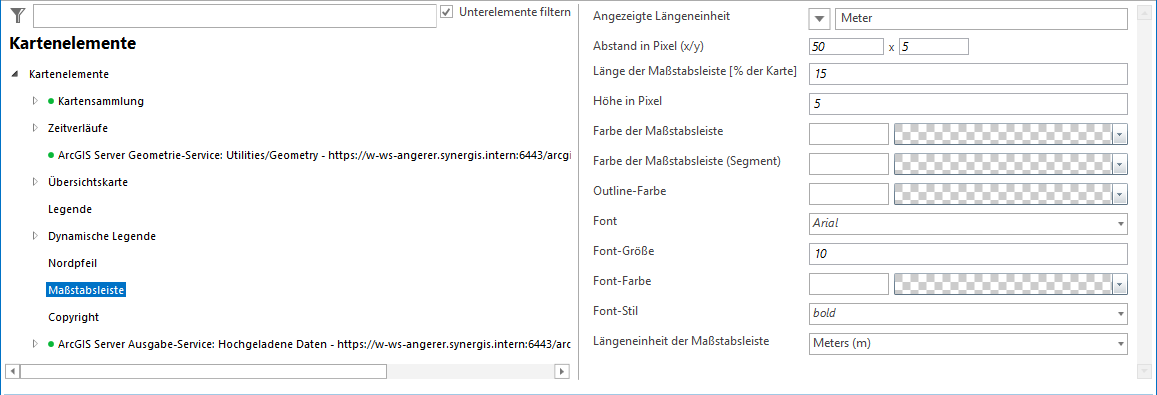
Task: Select the Zeitverläufe tree item
Action: pos(78,128)
